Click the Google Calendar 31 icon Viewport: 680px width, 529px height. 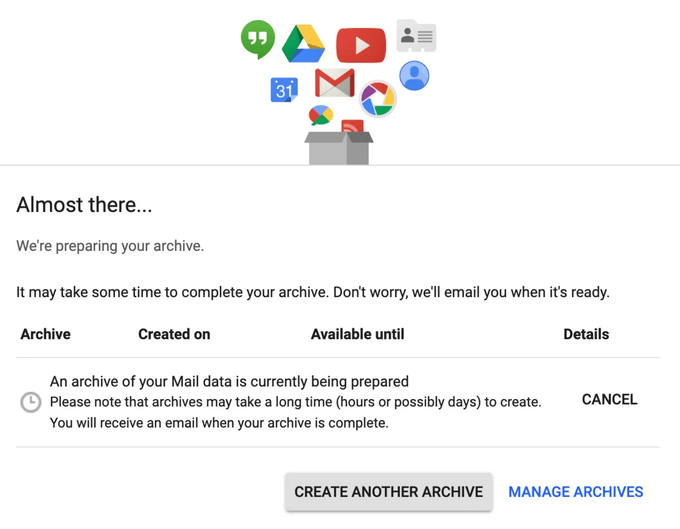pyautogui.click(x=284, y=89)
